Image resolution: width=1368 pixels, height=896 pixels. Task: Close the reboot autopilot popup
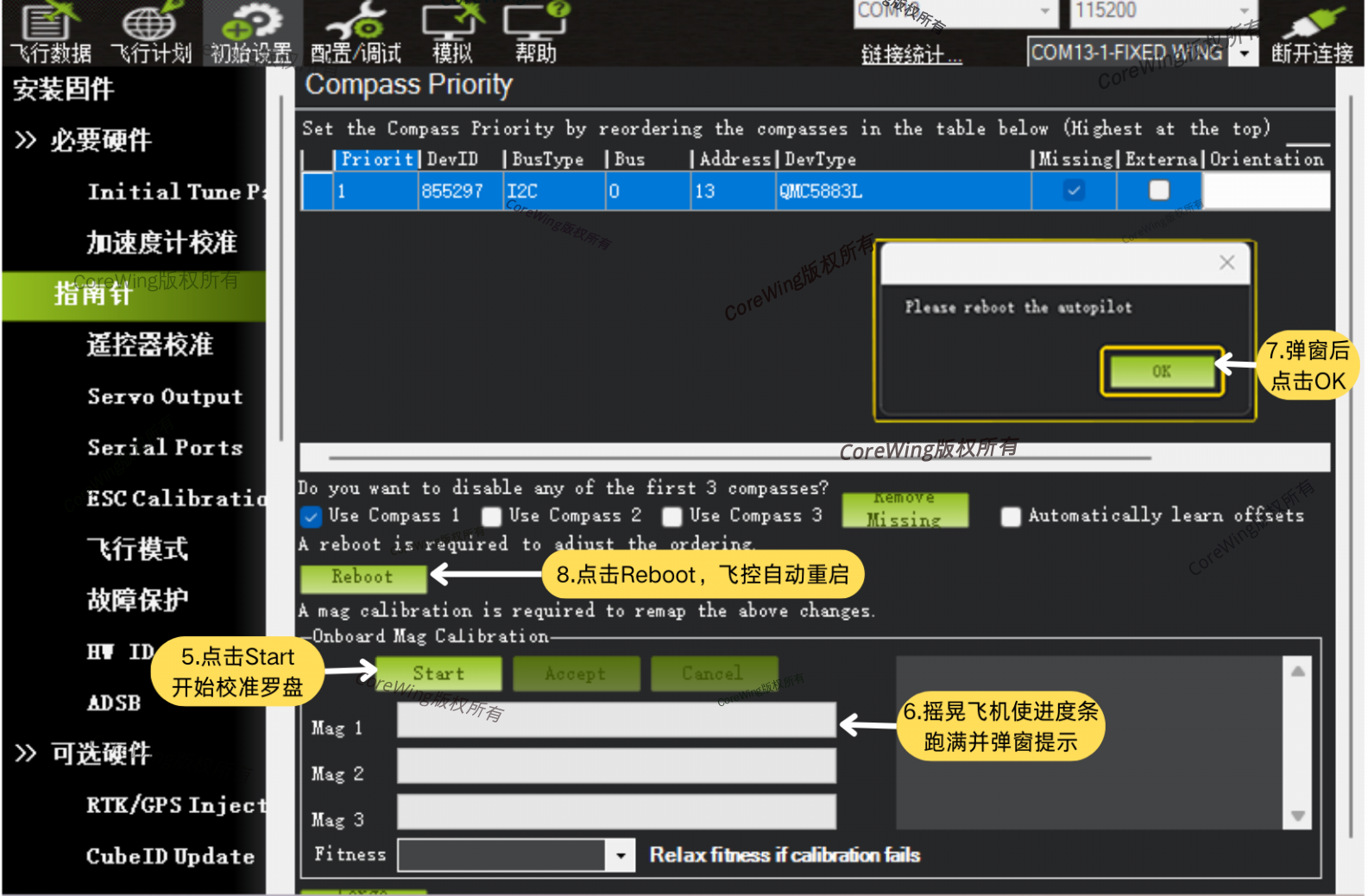[1226, 263]
